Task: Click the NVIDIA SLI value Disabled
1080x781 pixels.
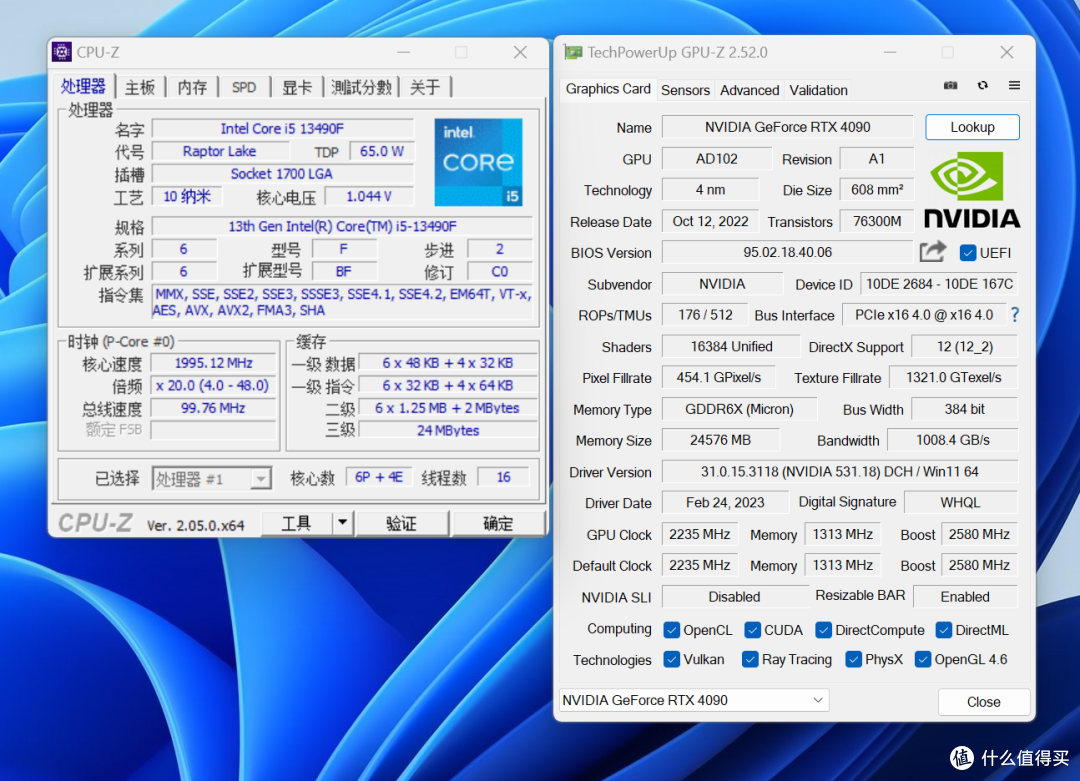Action: coord(735,597)
